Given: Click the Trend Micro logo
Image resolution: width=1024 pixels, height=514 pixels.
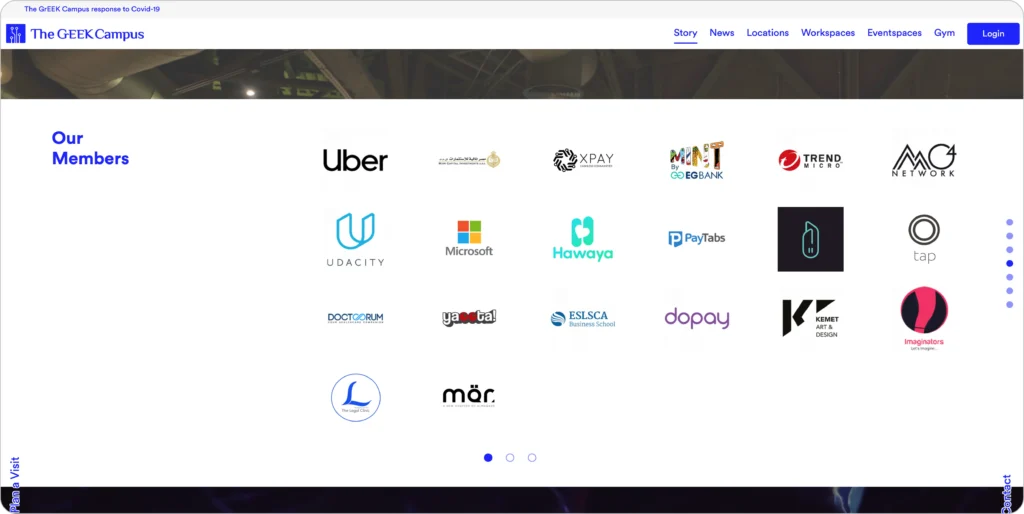Looking at the screenshot, I should click(x=810, y=160).
